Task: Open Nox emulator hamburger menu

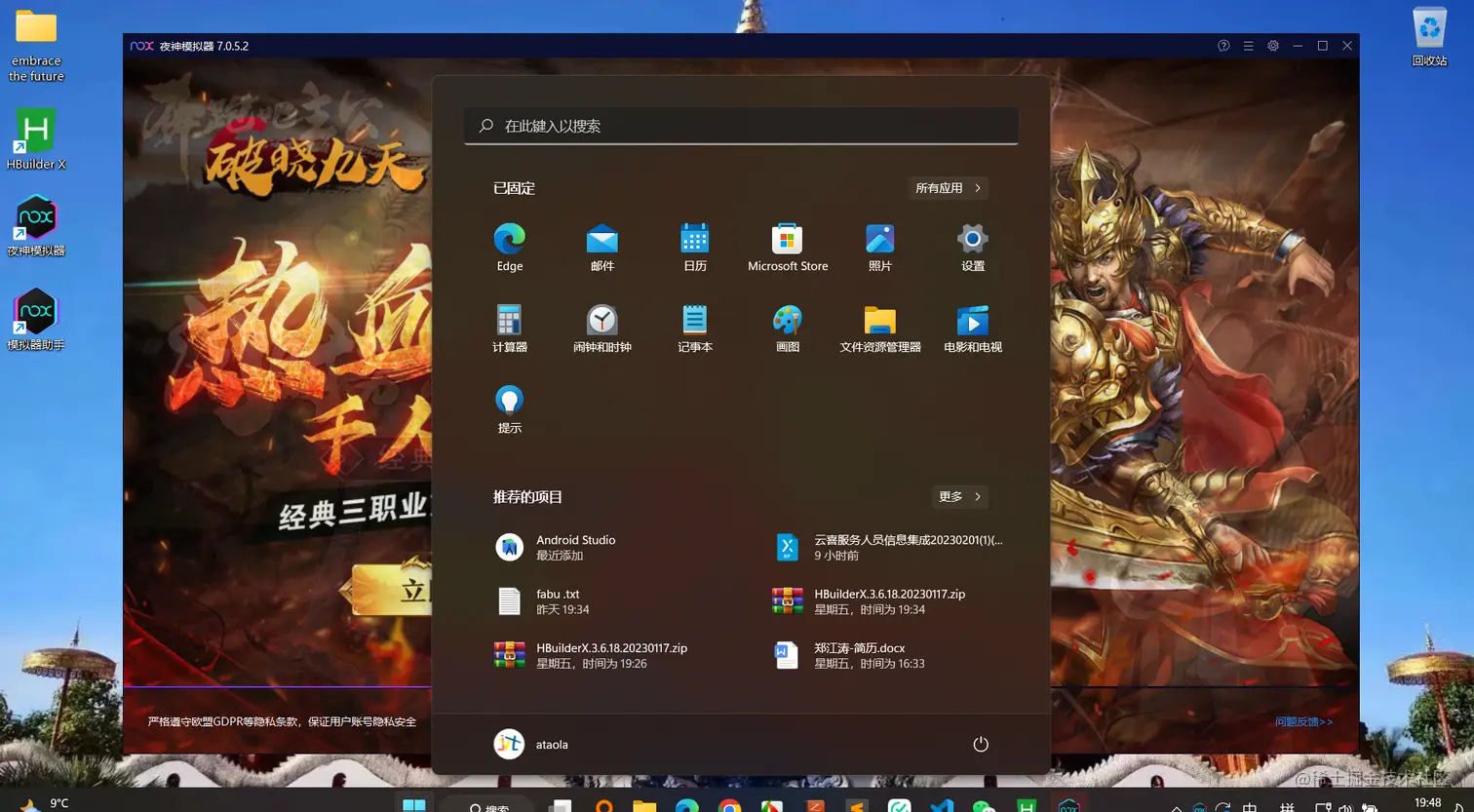Action: click(1248, 46)
